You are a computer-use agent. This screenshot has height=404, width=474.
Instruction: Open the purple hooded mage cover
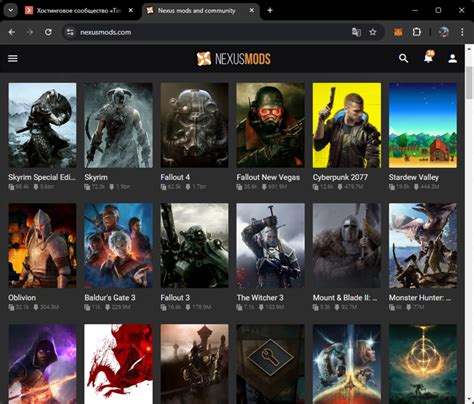pos(42,364)
